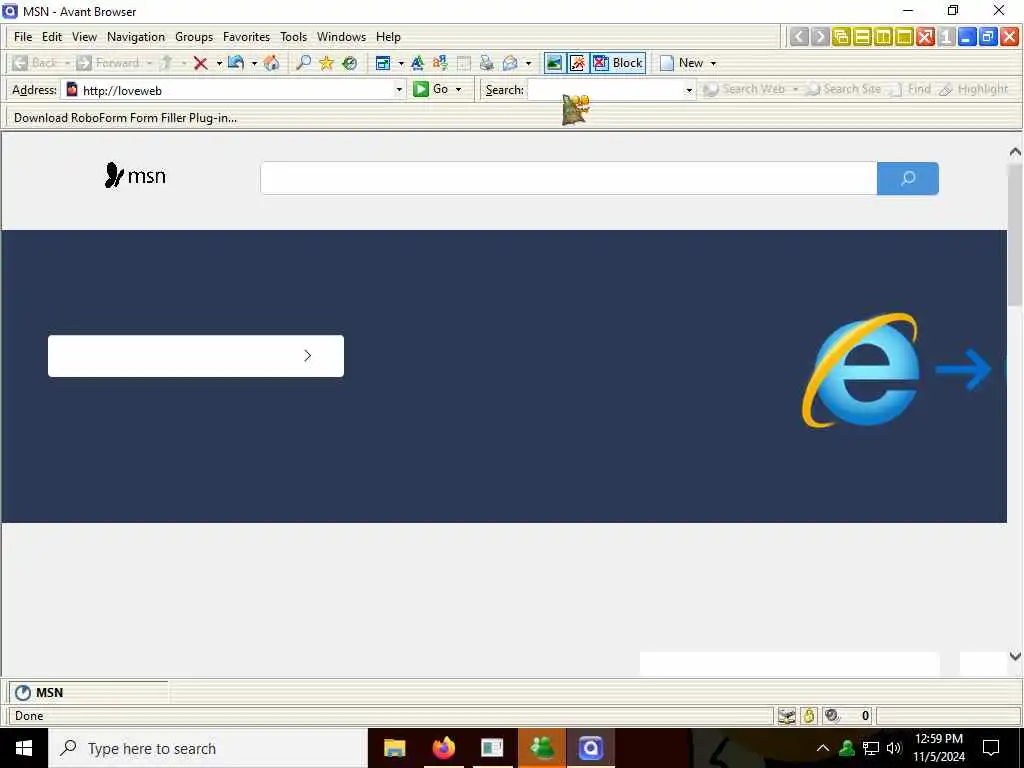Click the Print icon
The height and width of the screenshot is (768, 1024).
487,63
